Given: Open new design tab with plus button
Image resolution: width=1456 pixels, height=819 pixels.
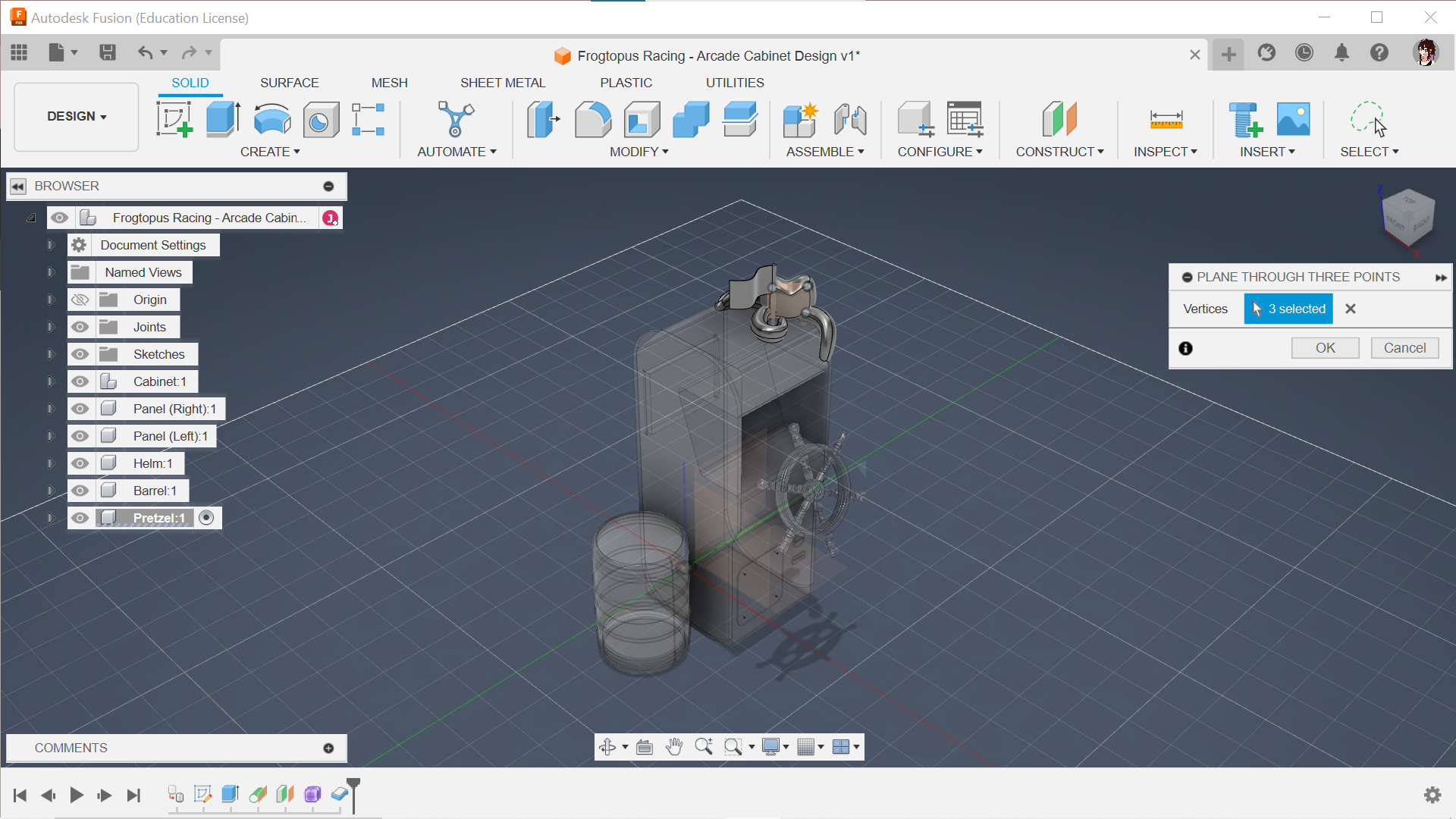Looking at the screenshot, I should pos(1228,54).
